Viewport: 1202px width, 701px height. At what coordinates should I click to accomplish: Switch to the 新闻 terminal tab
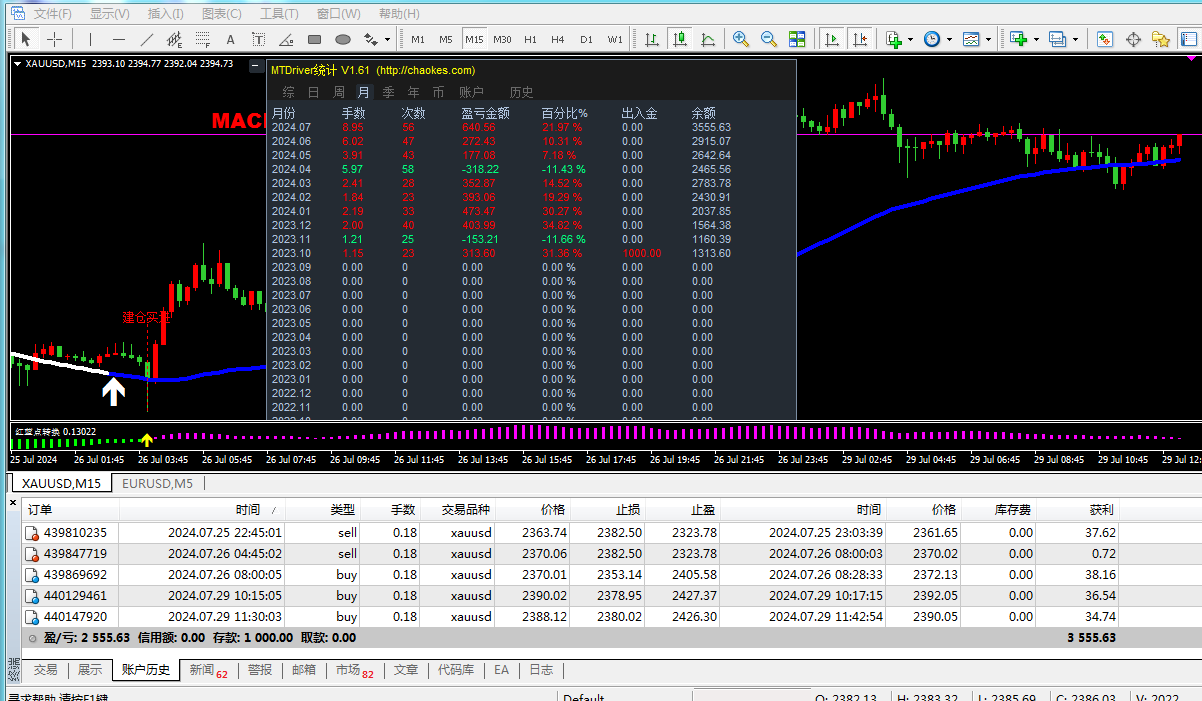(x=208, y=670)
